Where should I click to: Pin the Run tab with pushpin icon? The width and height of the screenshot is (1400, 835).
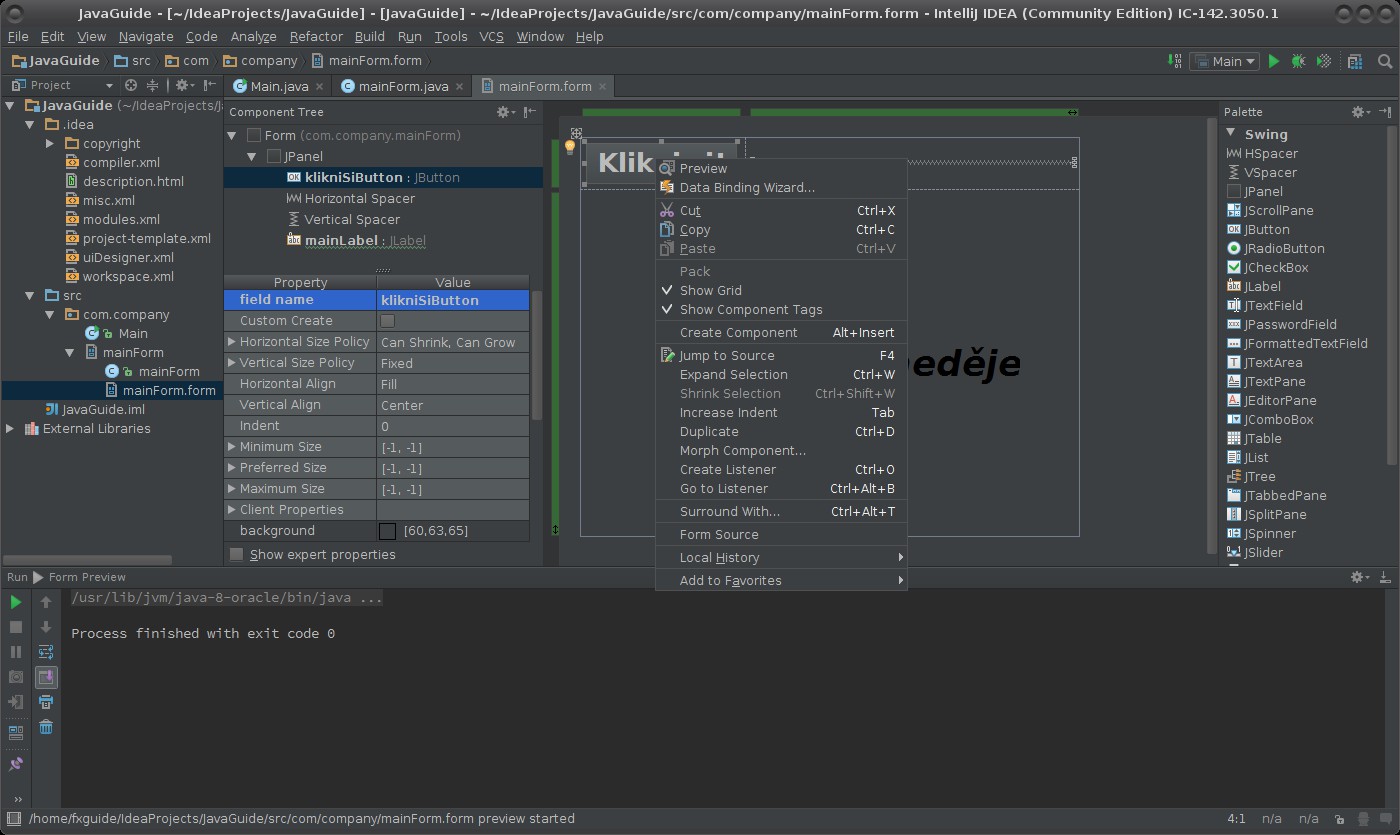point(15,764)
